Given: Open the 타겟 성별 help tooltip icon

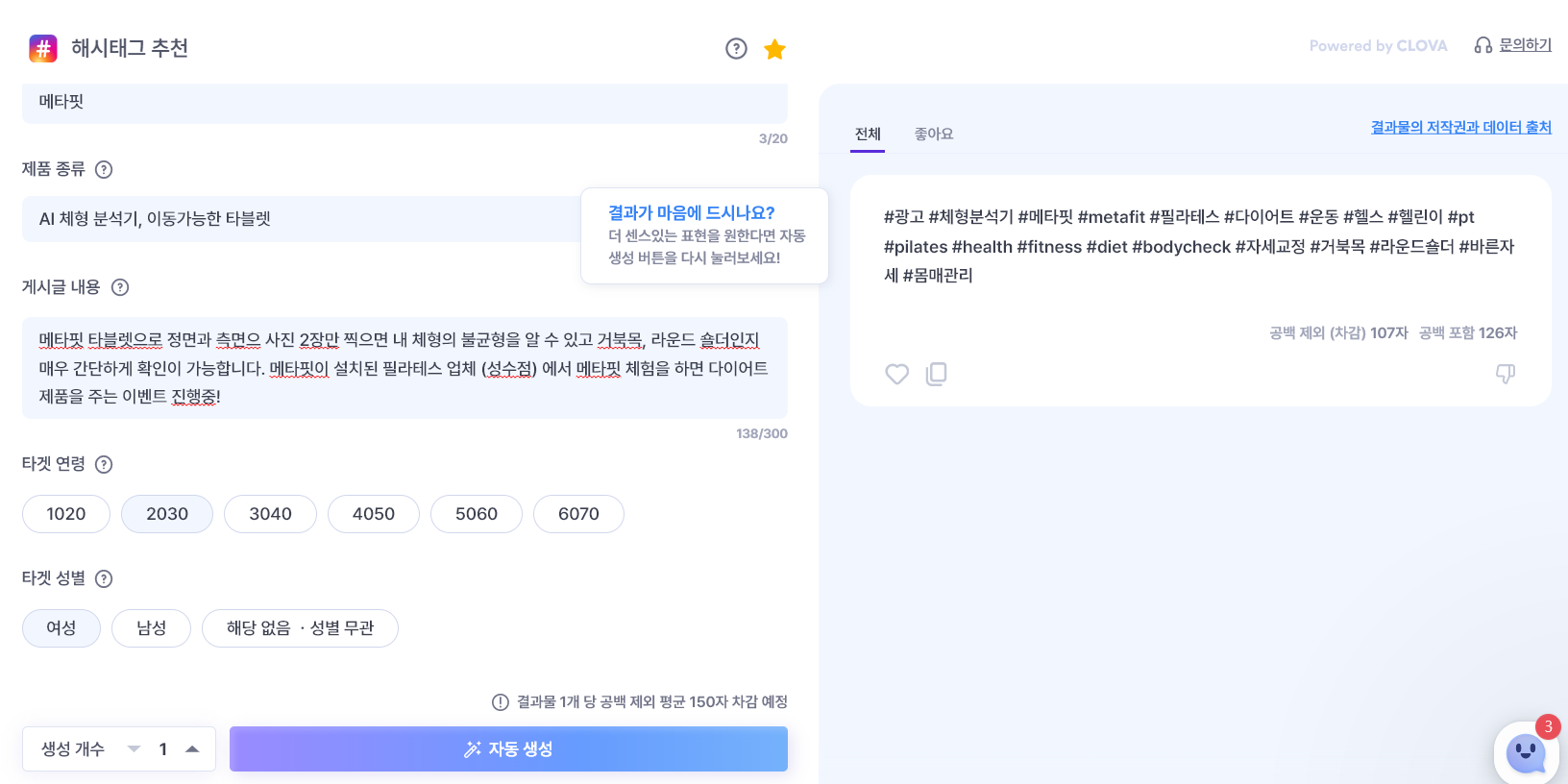Looking at the screenshot, I should pyautogui.click(x=104, y=578).
